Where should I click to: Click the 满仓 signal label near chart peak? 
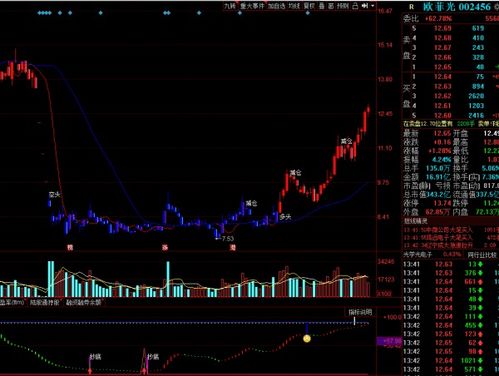[x=347, y=141]
